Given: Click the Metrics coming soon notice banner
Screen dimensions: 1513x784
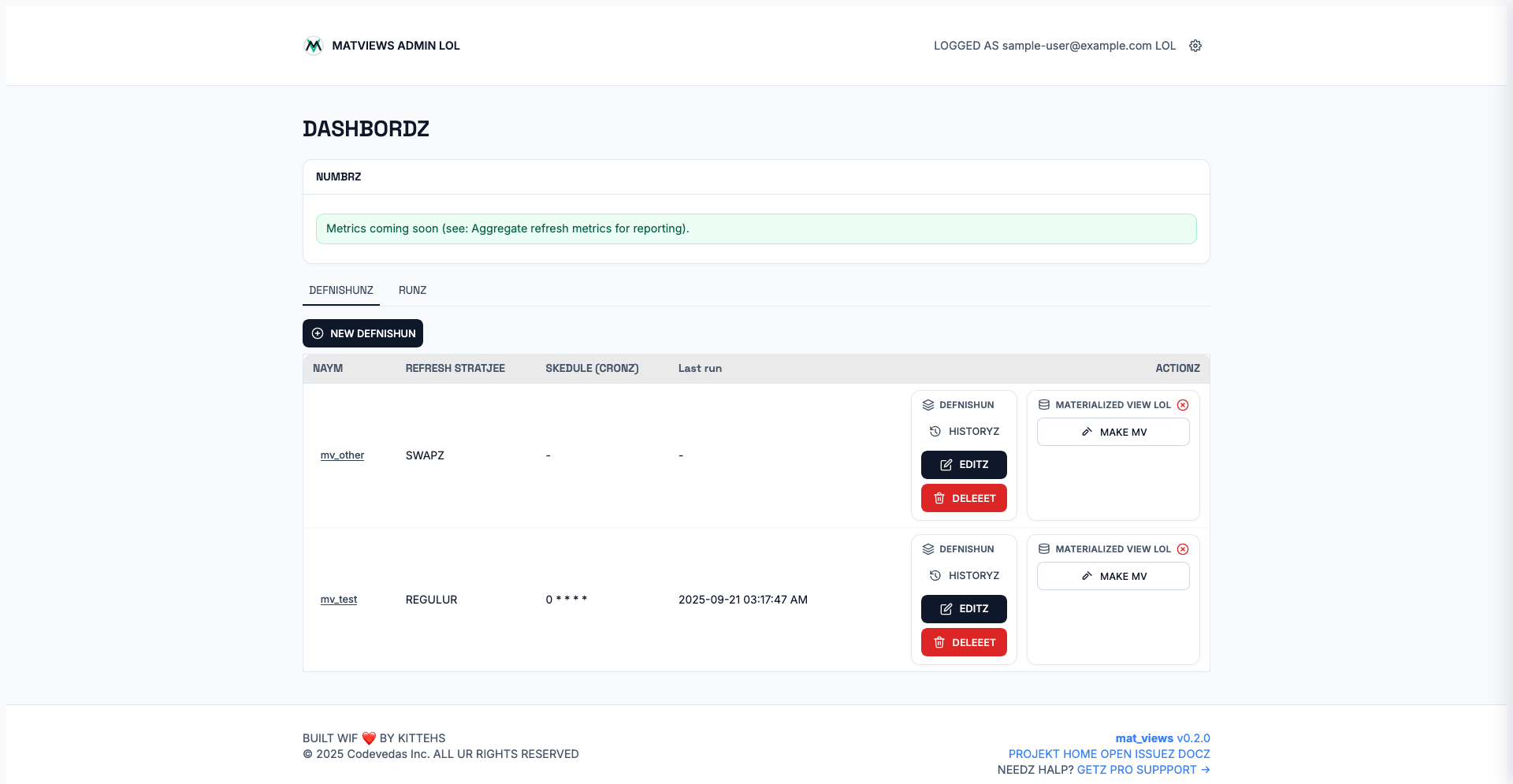Looking at the screenshot, I should click(756, 229).
